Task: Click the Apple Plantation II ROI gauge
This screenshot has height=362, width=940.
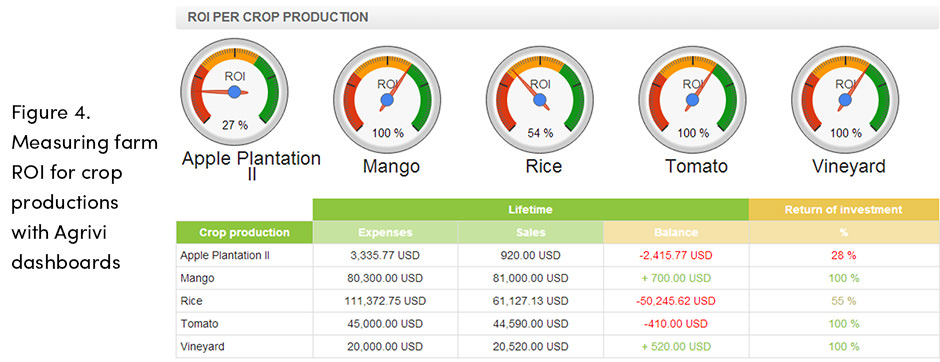Action: tap(234, 92)
